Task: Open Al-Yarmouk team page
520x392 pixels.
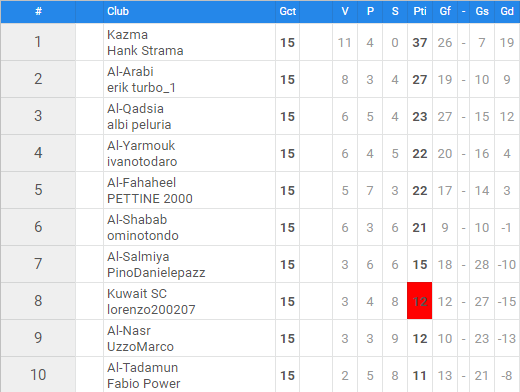Action: click(x=141, y=146)
